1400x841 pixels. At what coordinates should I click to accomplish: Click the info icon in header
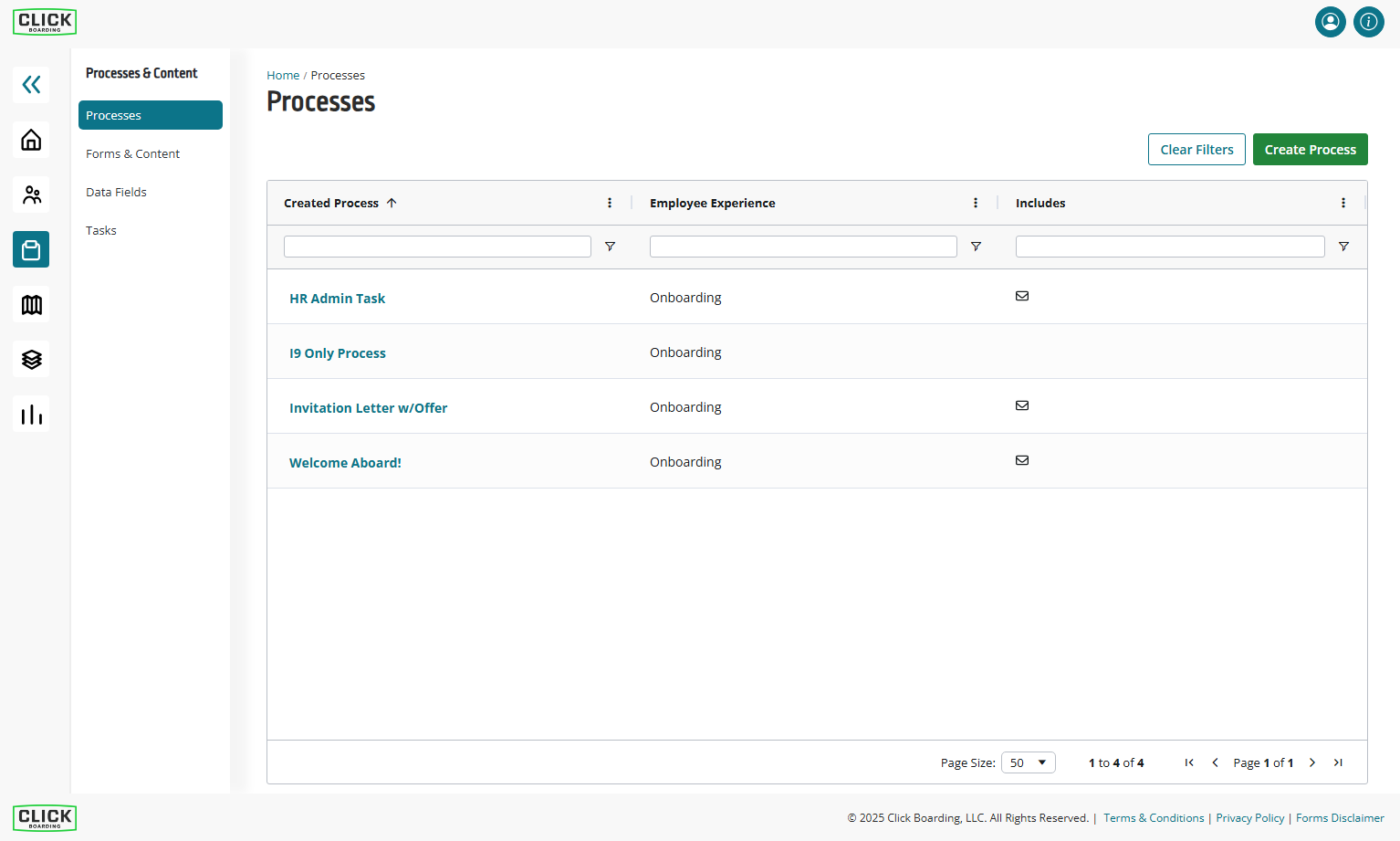pyautogui.click(x=1368, y=22)
